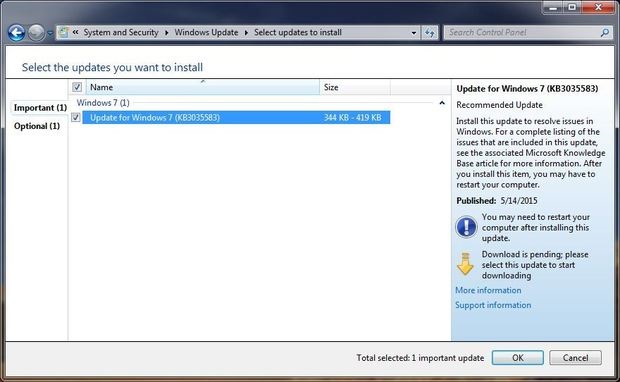Open the More information link

488,290
